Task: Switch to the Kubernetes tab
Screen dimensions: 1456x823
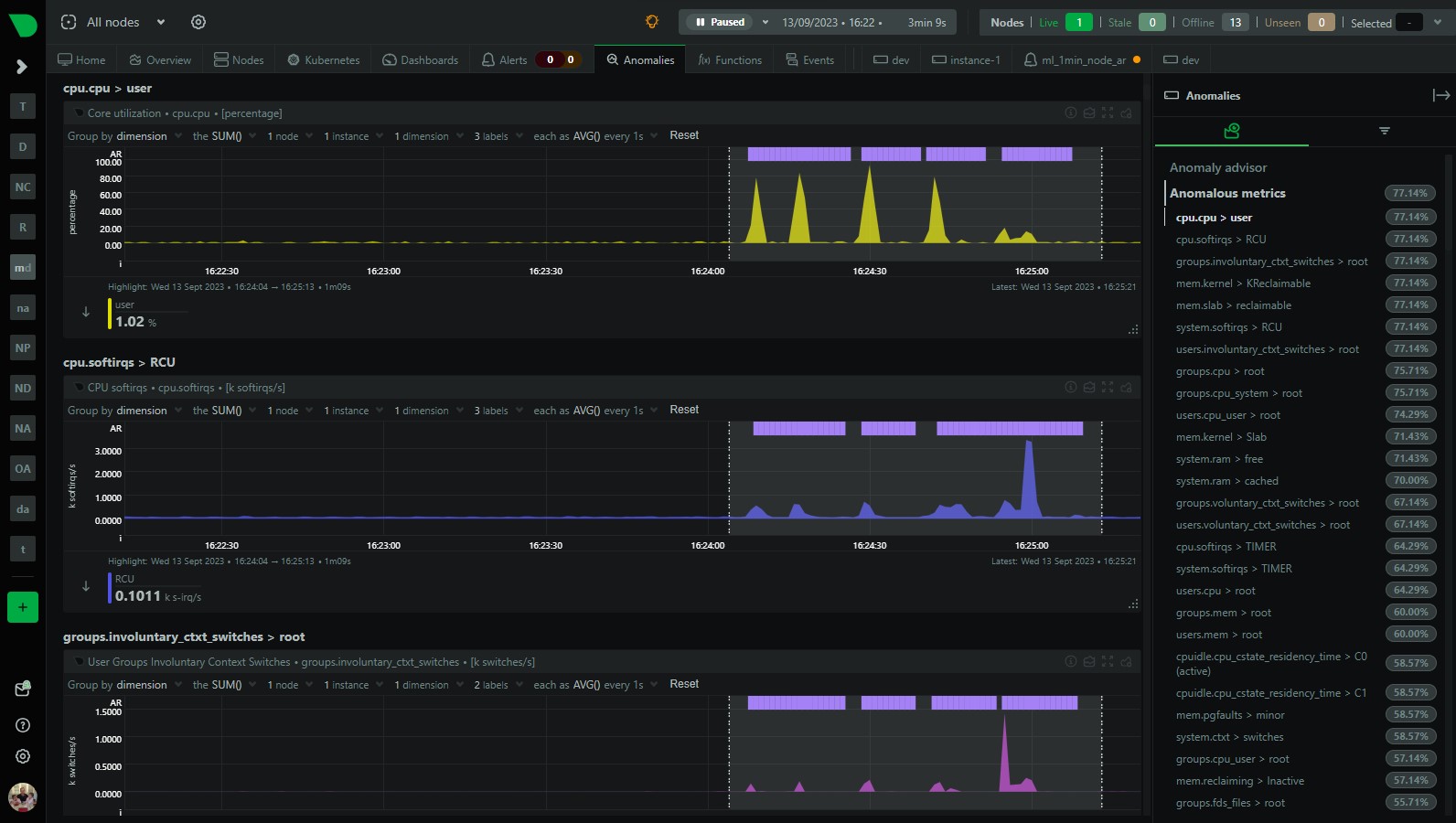Action: 323,59
